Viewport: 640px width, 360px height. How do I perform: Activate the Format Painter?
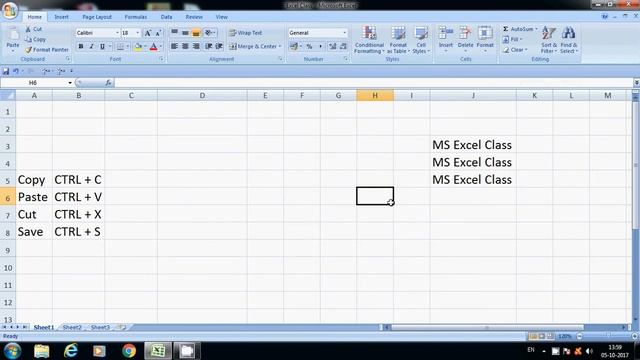point(47,49)
